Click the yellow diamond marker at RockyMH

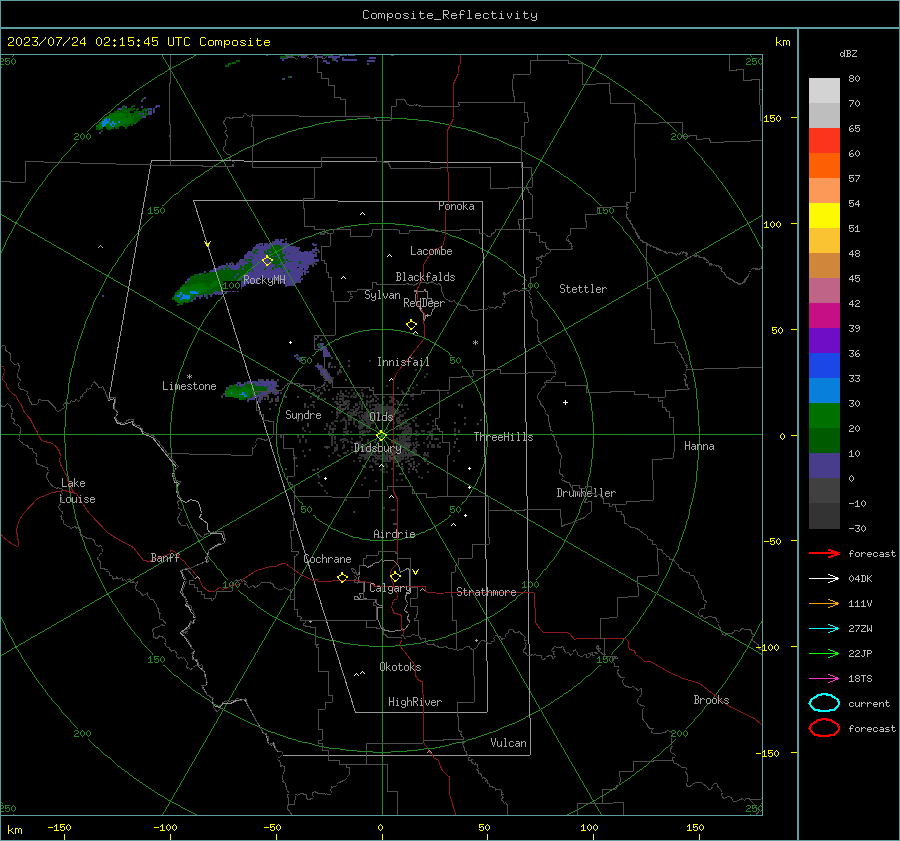[267, 261]
